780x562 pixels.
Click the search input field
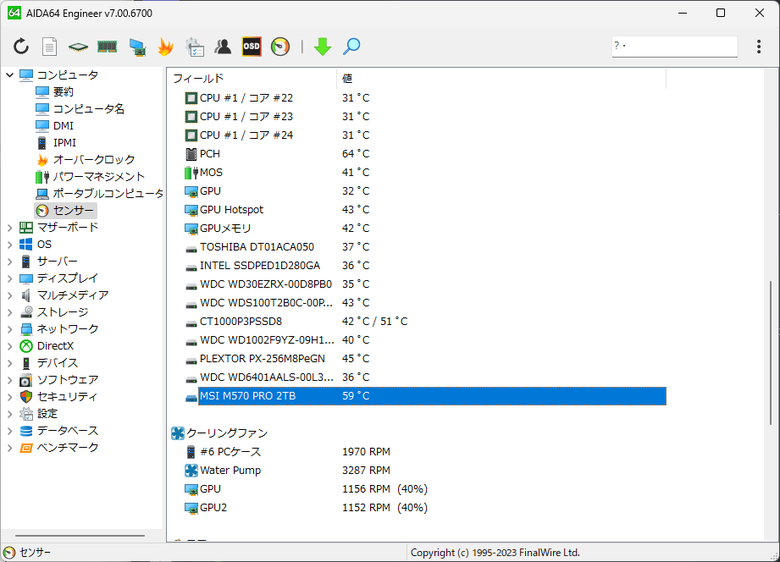[675, 46]
